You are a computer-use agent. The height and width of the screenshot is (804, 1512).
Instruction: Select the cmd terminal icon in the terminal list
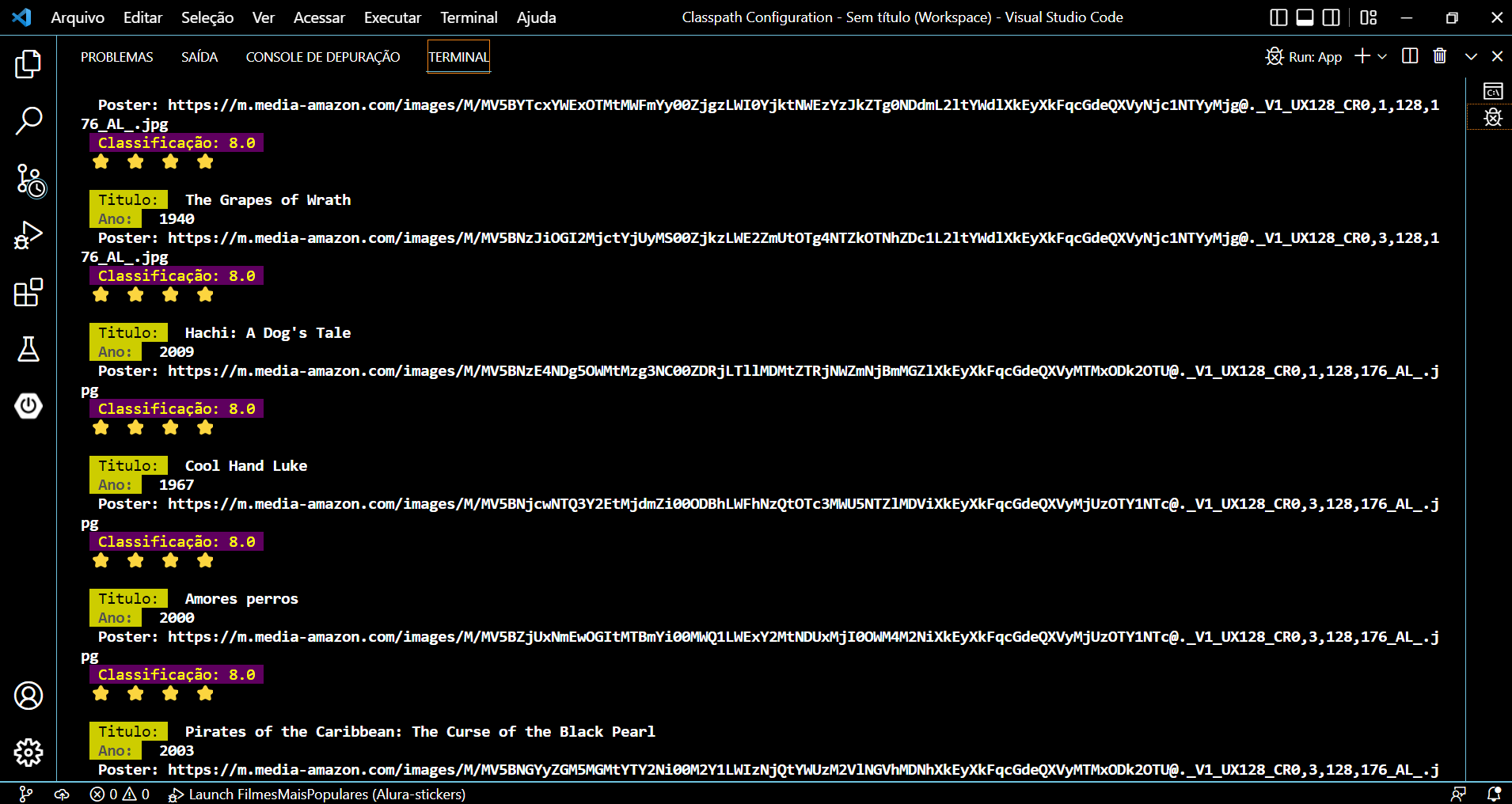[1493, 91]
